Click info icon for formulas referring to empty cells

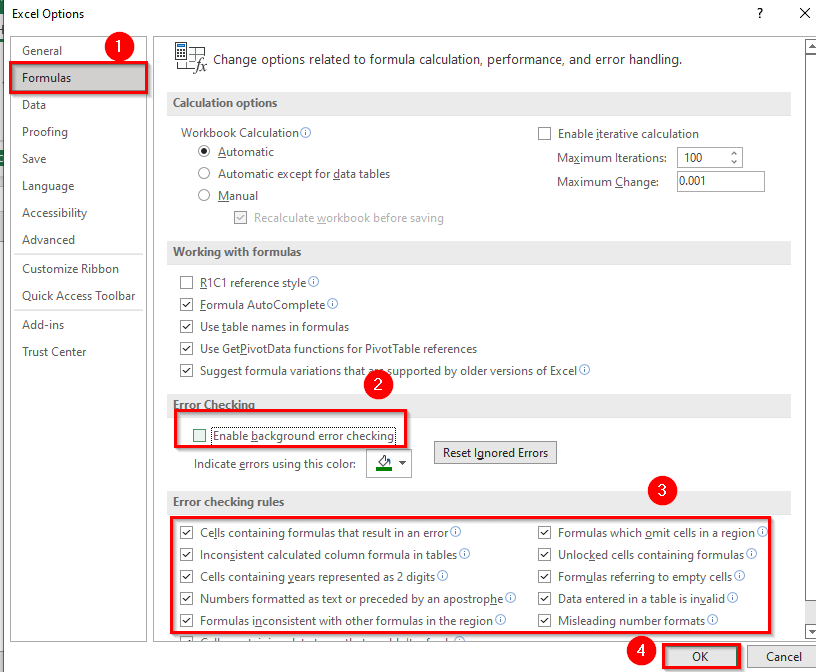(740, 576)
